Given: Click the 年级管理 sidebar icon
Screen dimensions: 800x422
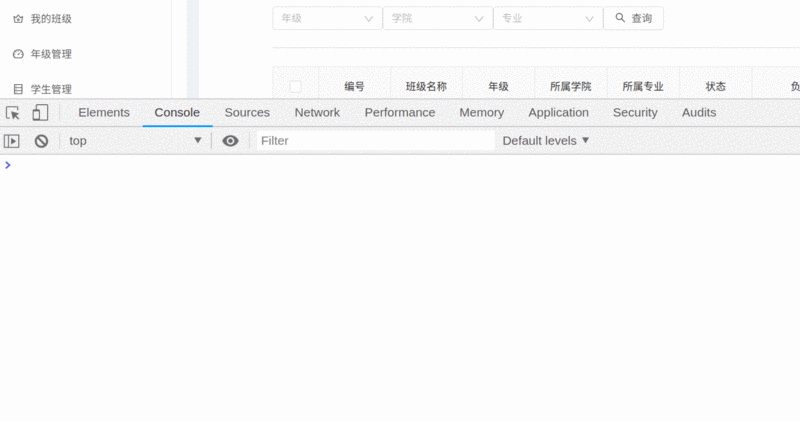Looking at the screenshot, I should tap(18, 54).
